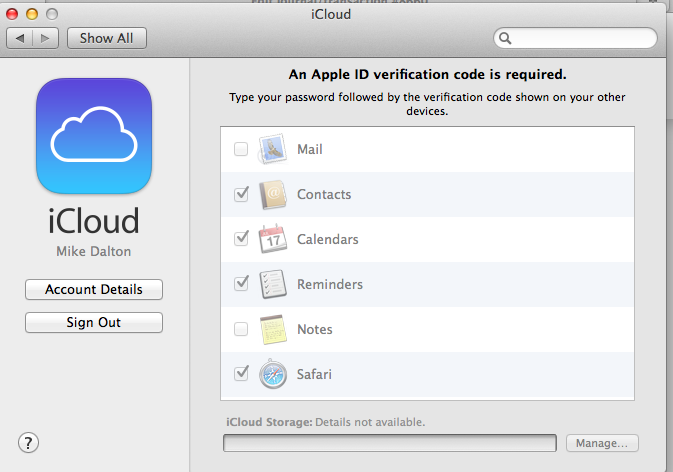Open Account Details
This screenshot has width=673, height=472.
(94, 289)
